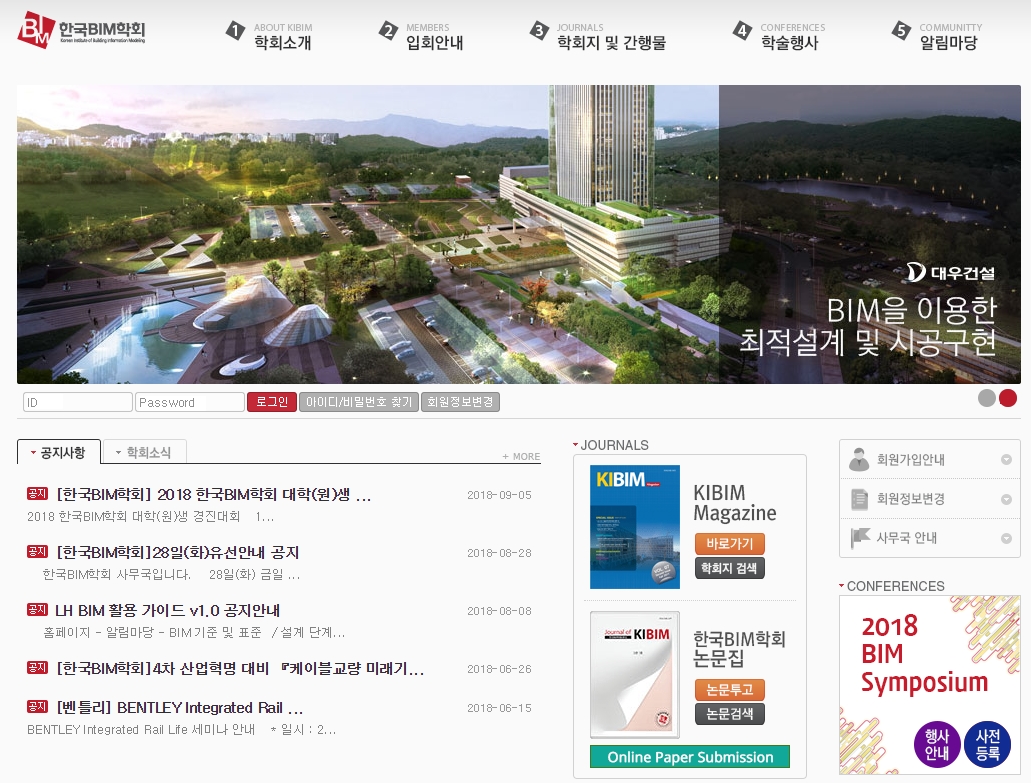
Task: Click the ID input field
Action: coord(78,402)
